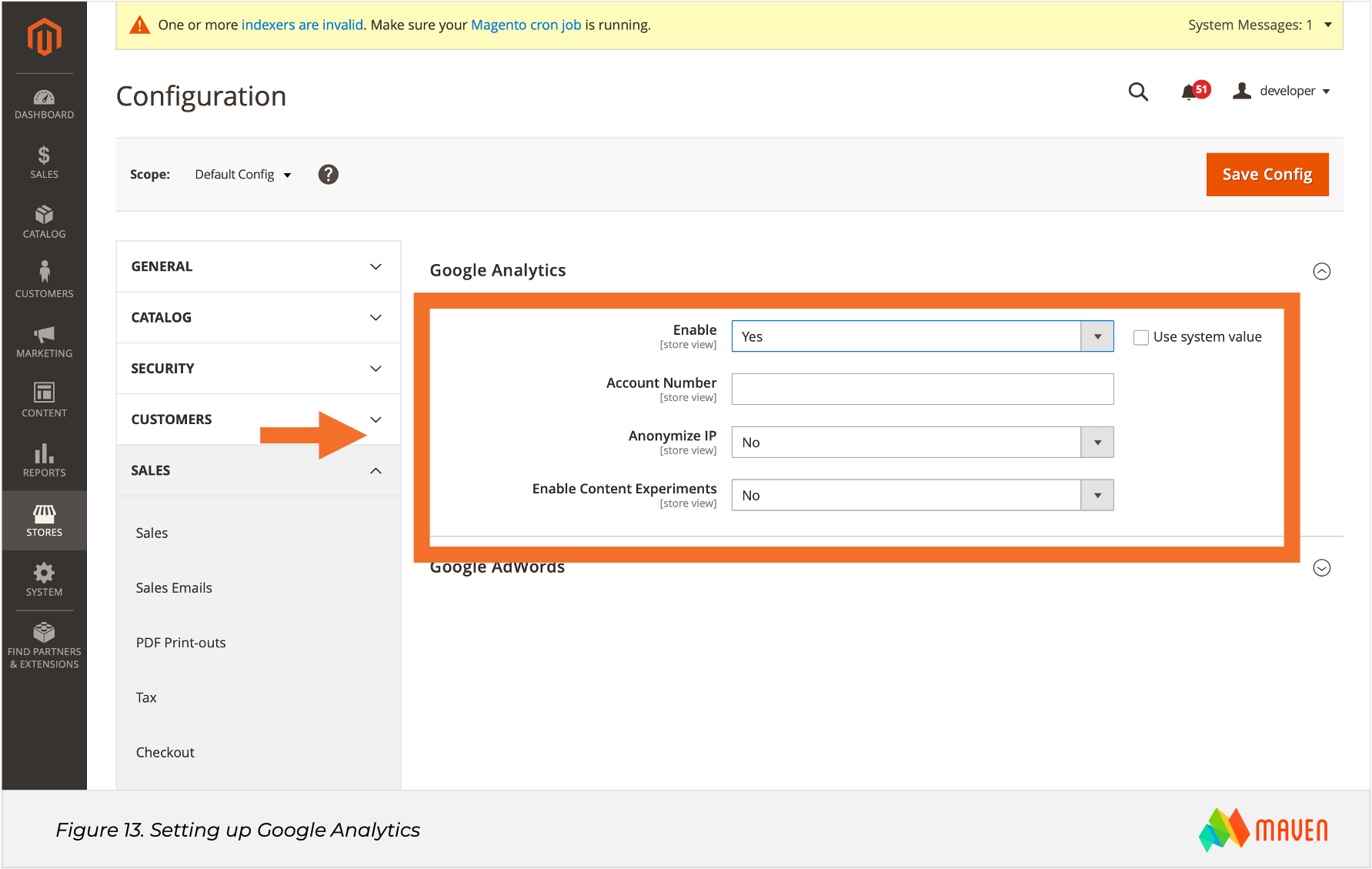Image resolution: width=1372 pixels, height=869 pixels.
Task: Click the Google Analytics section heading
Action: [x=498, y=270]
